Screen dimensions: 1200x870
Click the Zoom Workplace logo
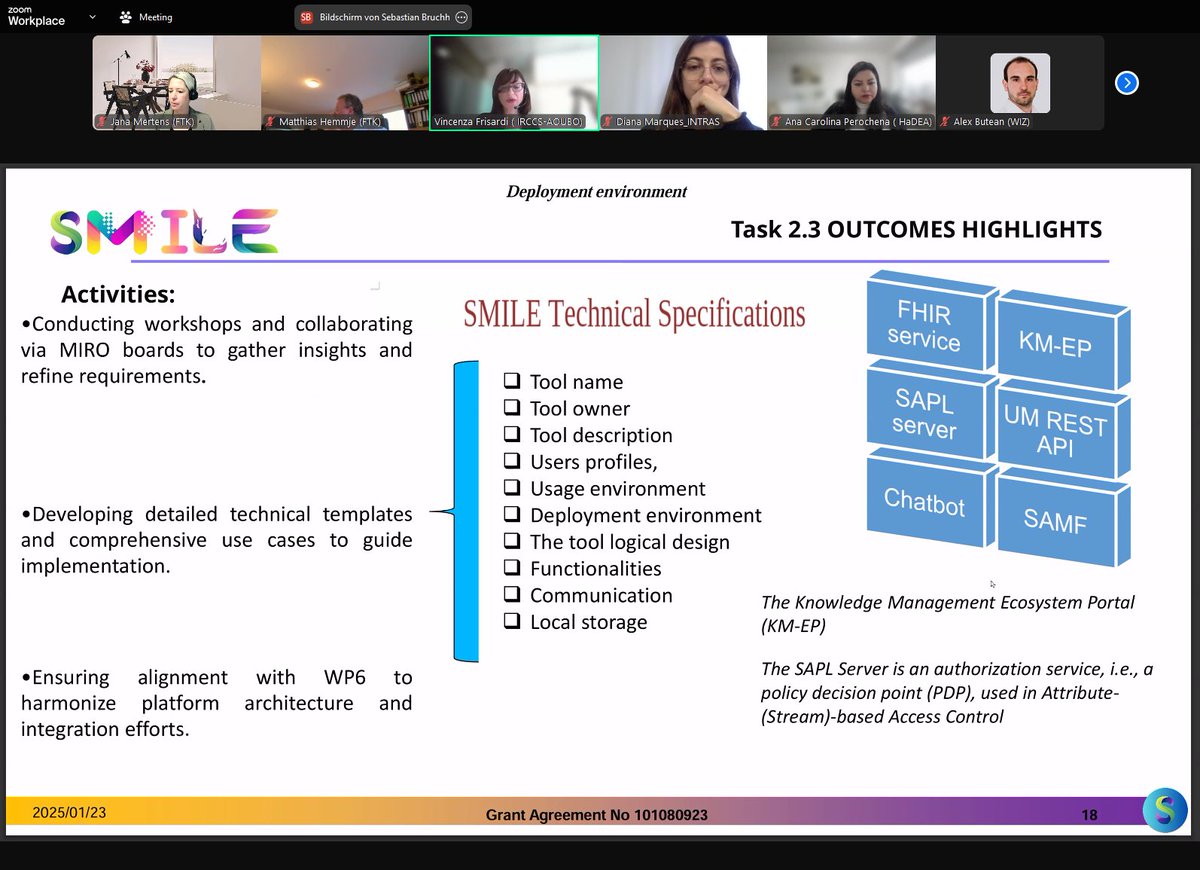(35, 16)
